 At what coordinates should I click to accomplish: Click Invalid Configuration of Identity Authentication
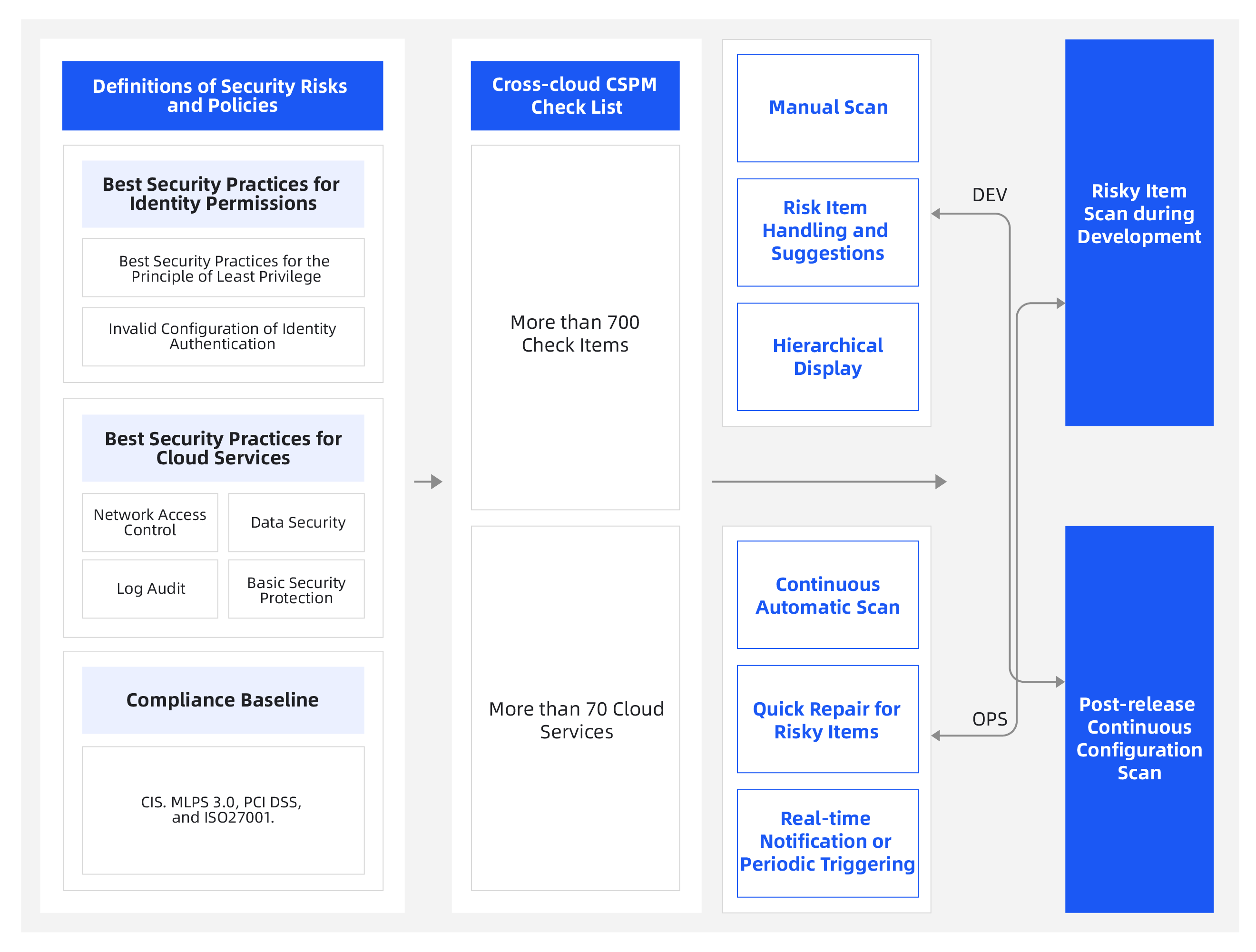223,336
